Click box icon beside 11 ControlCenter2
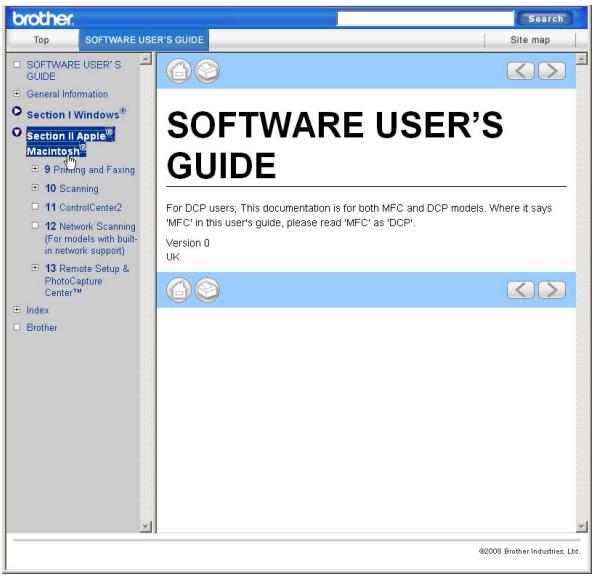Screen dimensions: 596x576 [35, 206]
